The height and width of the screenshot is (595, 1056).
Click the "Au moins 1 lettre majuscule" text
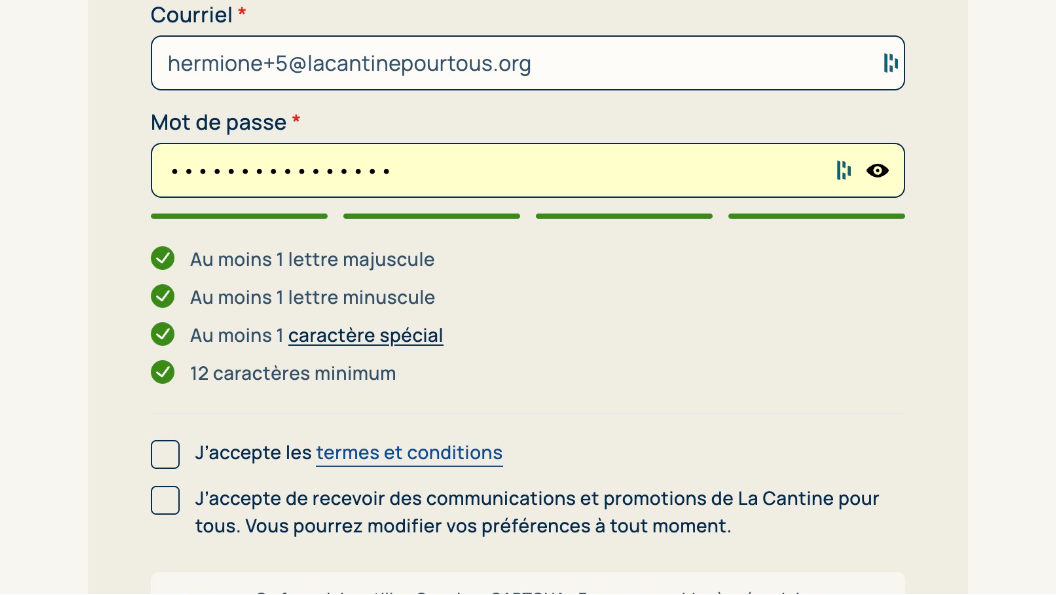pos(312,260)
